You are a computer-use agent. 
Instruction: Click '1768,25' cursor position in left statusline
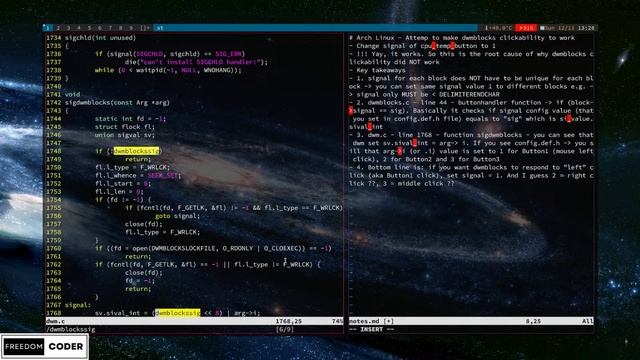(289, 321)
